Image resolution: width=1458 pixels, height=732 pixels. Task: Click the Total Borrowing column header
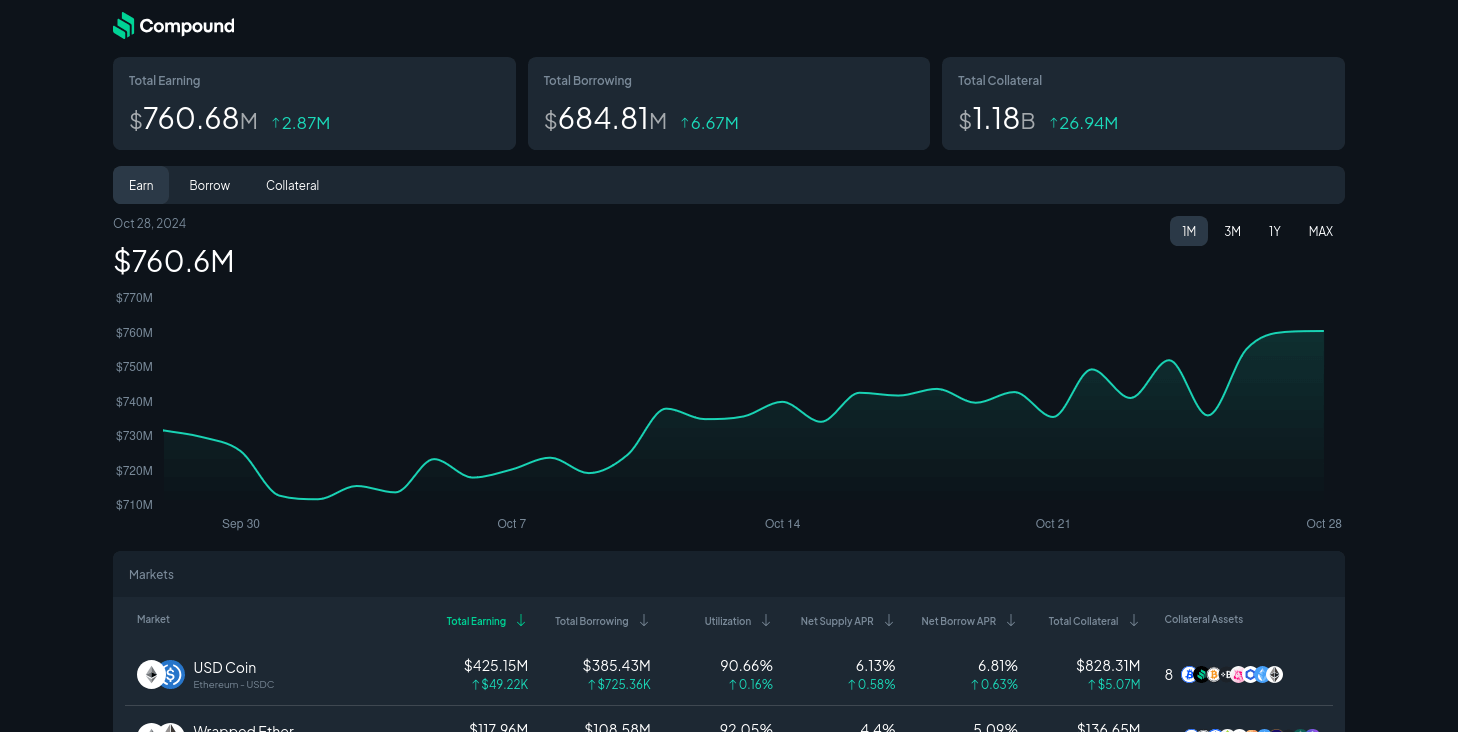(592, 621)
